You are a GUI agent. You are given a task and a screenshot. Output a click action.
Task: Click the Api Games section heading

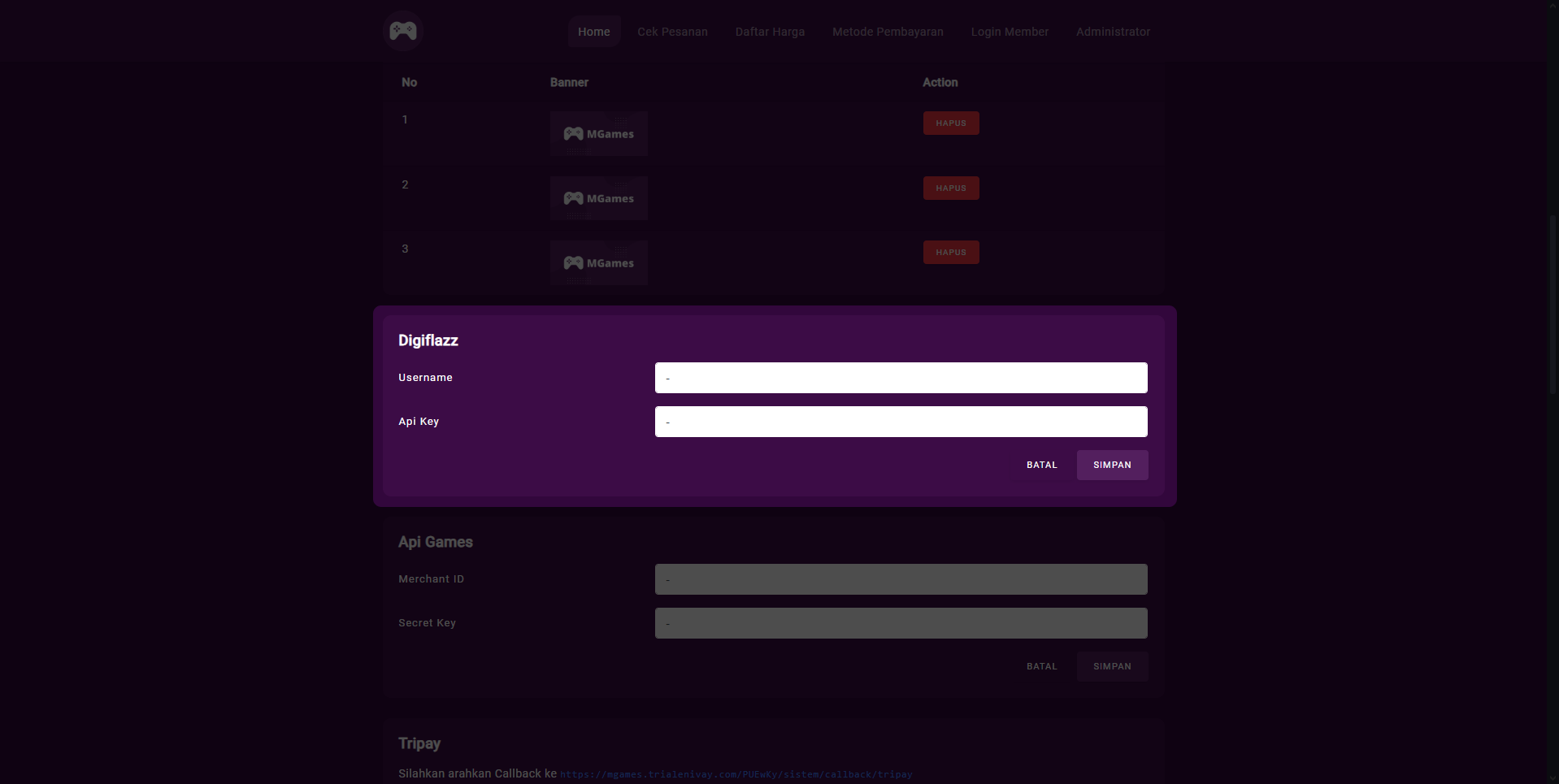436,542
